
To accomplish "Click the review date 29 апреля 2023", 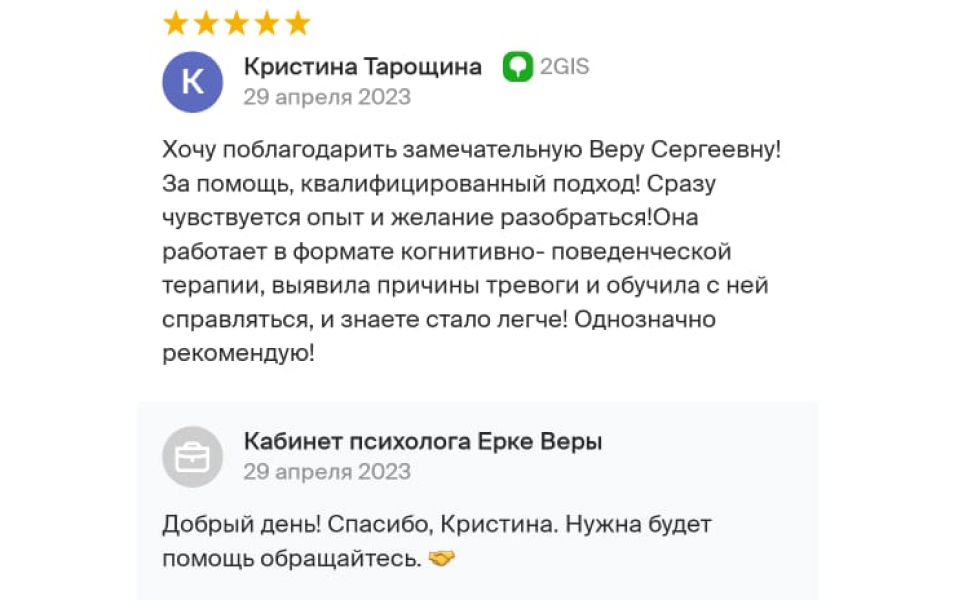I will coord(327,97).
